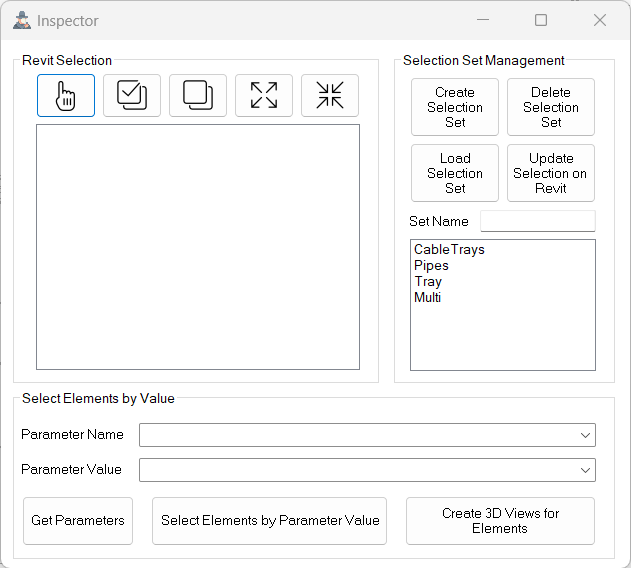Click Create 3D Views for Elements

click(x=500, y=521)
